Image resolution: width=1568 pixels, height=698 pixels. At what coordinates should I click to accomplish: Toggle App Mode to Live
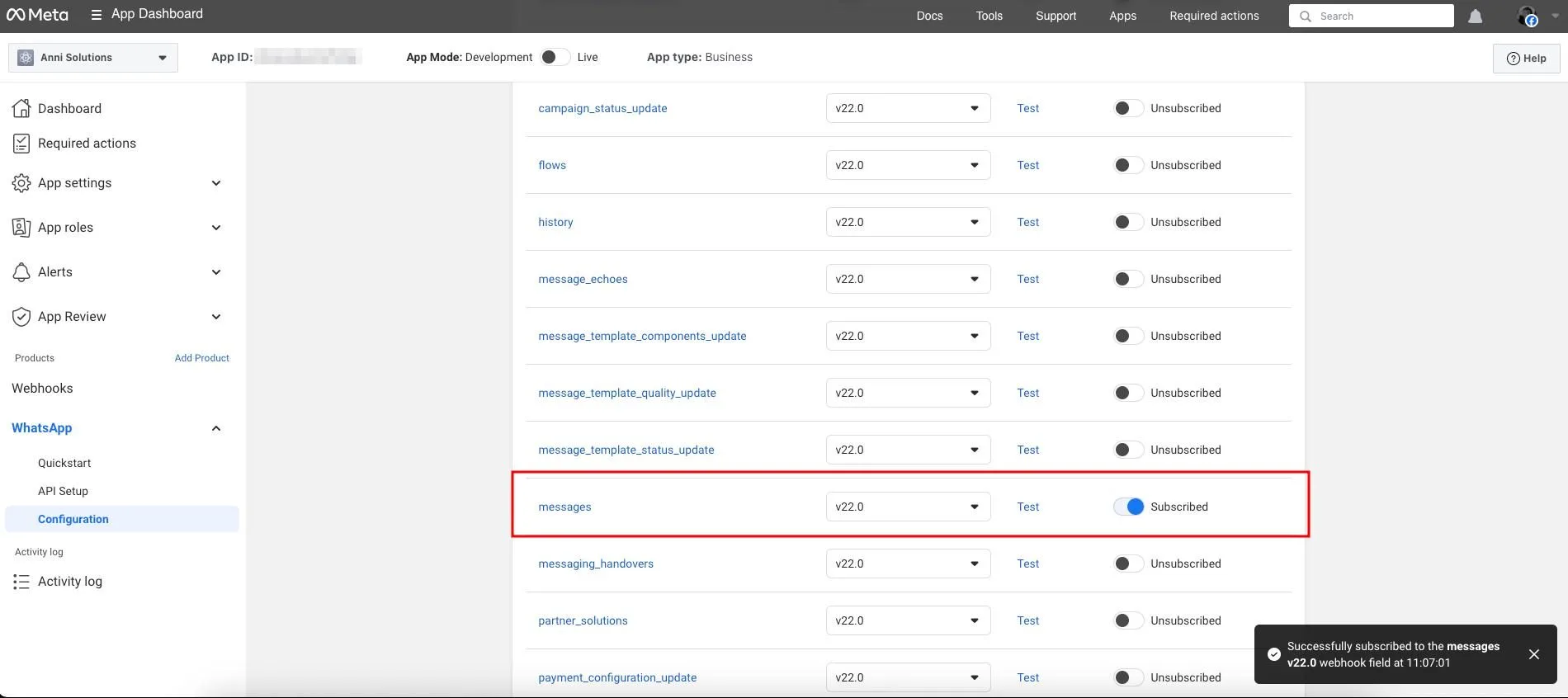click(555, 57)
